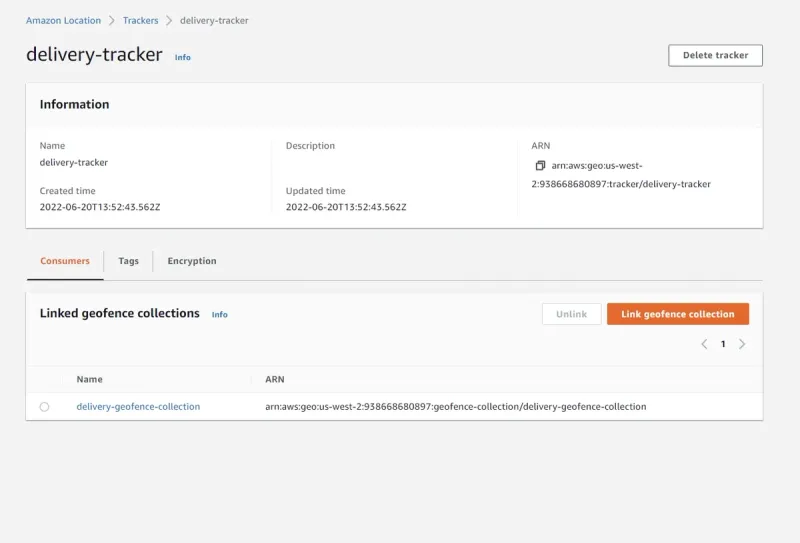Viewport: 800px width, 543px height.
Task: Open the Consumers tab
Action: 65,261
